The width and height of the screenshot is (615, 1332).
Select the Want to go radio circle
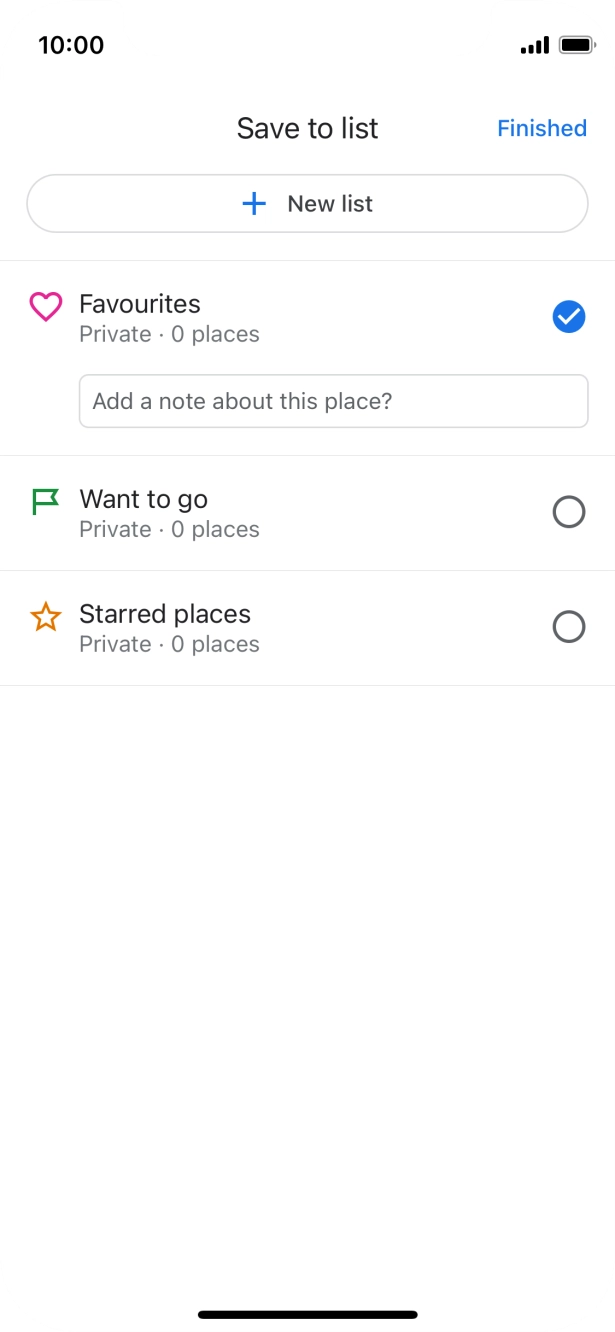pyautogui.click(x=568, y=512)
